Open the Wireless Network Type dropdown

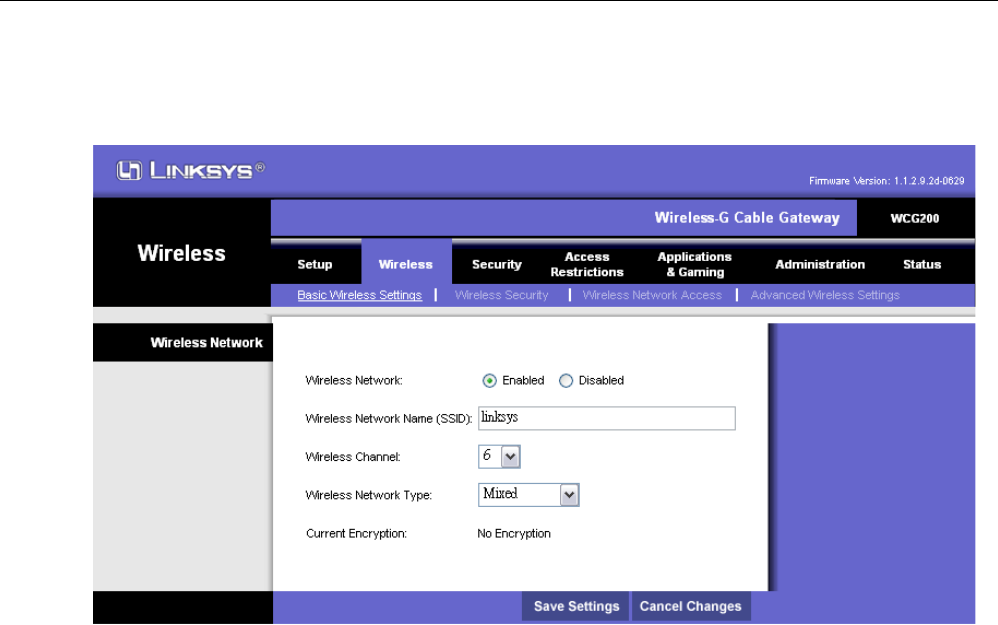coord(528,495)
